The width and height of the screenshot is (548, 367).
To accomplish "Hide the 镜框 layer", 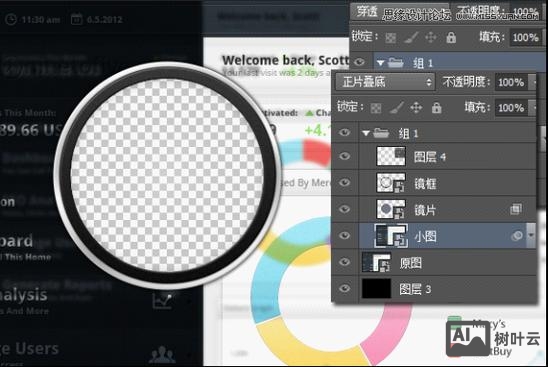I will click(x=345, y=182).
